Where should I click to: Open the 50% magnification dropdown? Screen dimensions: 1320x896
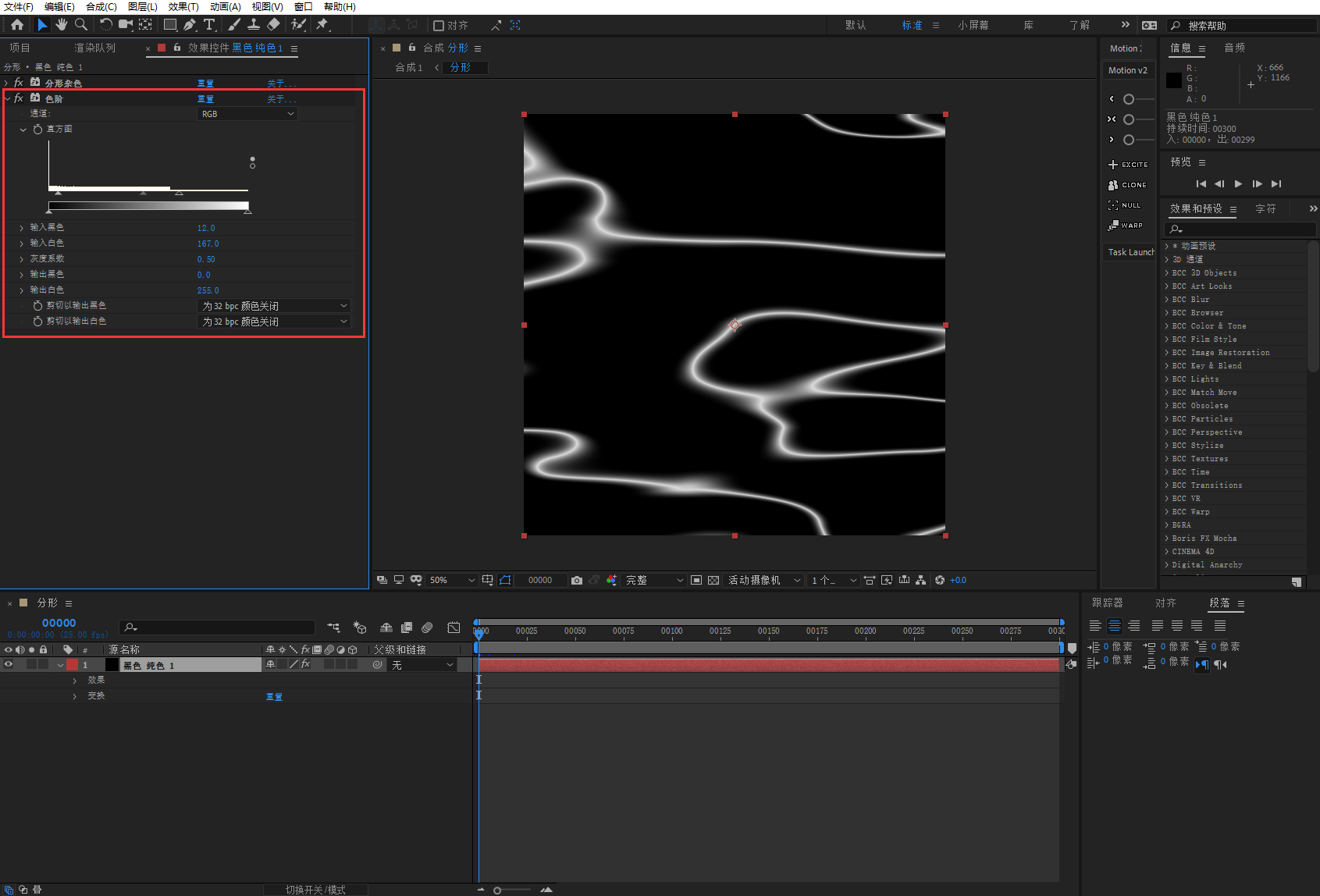452,581
